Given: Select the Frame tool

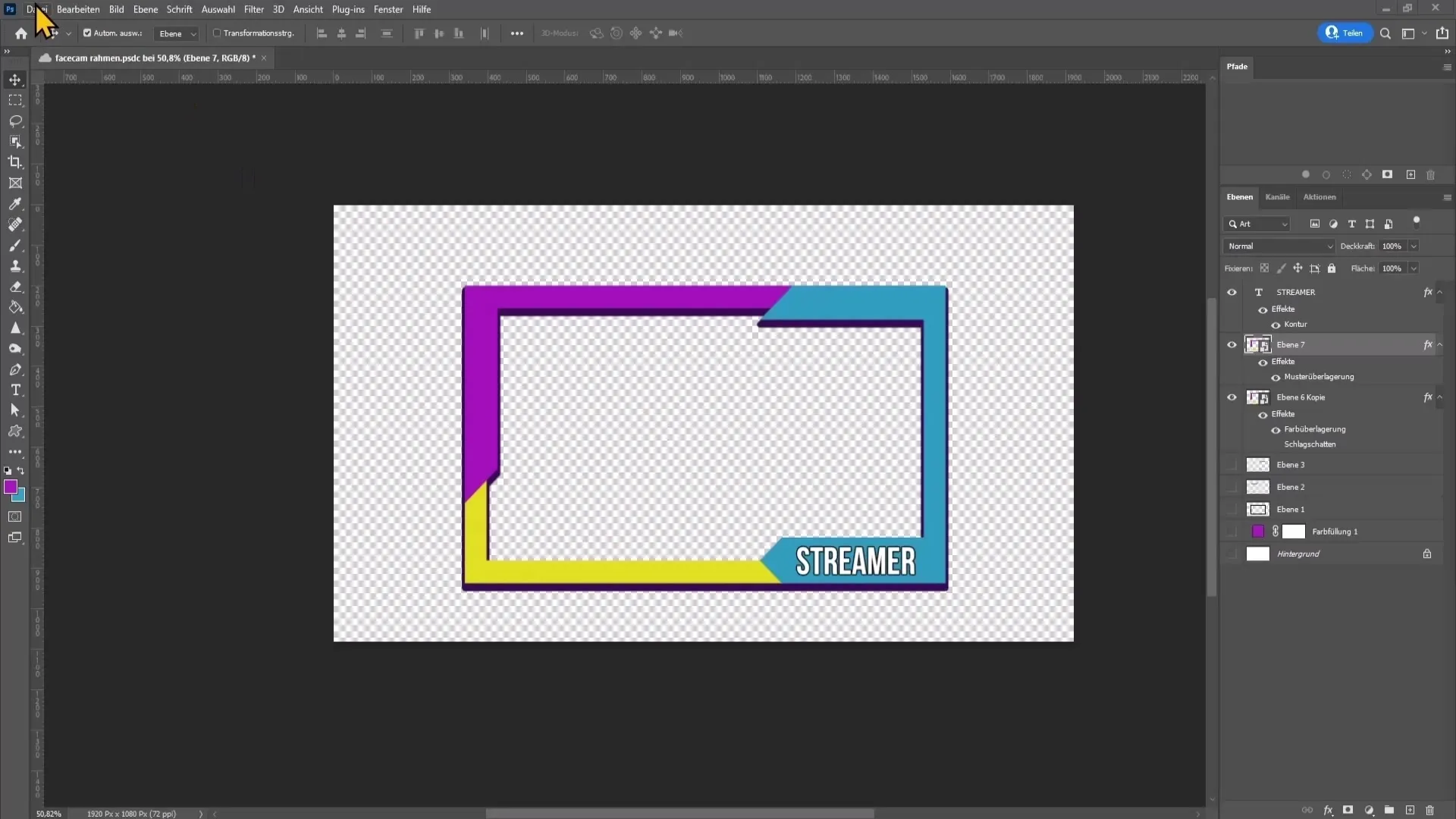Looking at the screenshot, I should (x=15, y=183).
